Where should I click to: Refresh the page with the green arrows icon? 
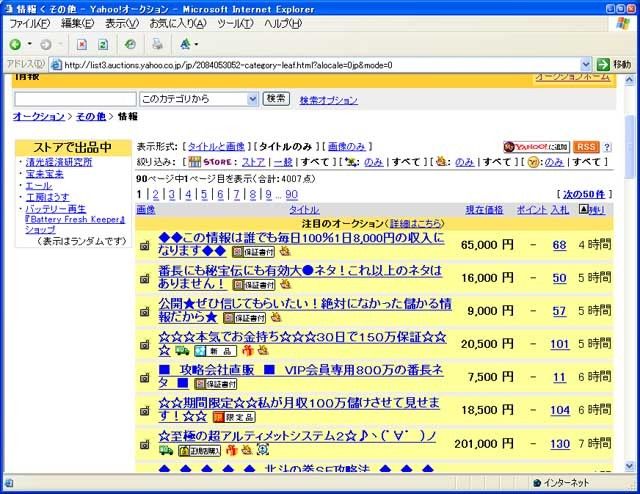[x=102, y=44]
